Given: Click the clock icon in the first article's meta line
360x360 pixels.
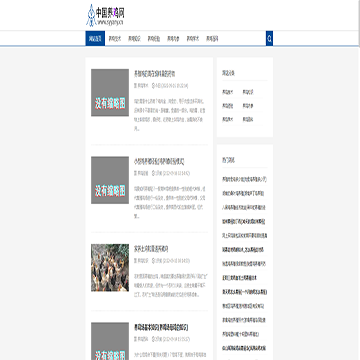Looking at the screenshot, I should point(153,86).
